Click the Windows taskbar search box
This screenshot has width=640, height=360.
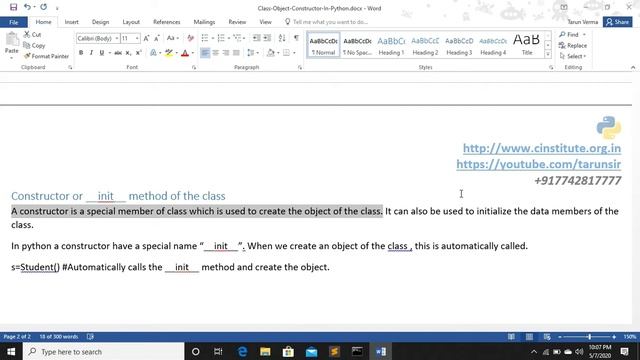coord(104,351)
